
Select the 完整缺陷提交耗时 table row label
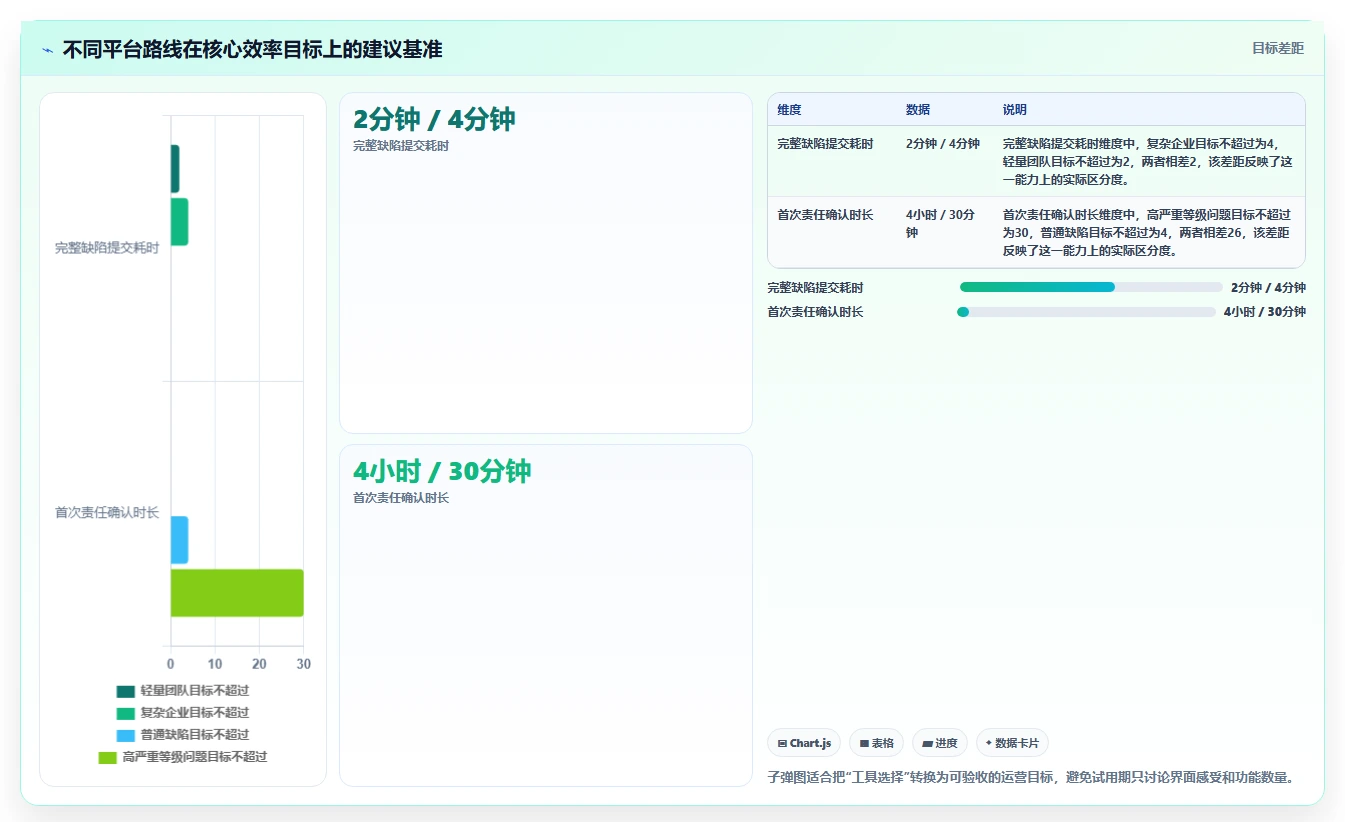pyautogui.click(x=825, y=144)
